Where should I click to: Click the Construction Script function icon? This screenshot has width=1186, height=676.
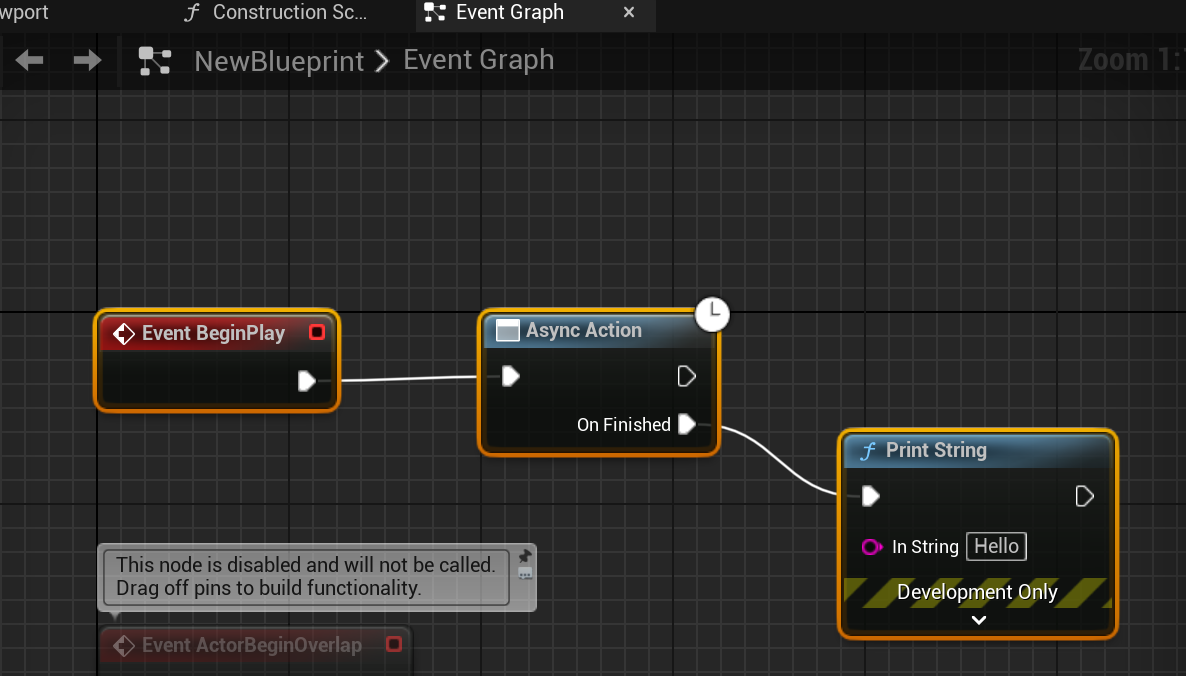click(x=192, y=13)
